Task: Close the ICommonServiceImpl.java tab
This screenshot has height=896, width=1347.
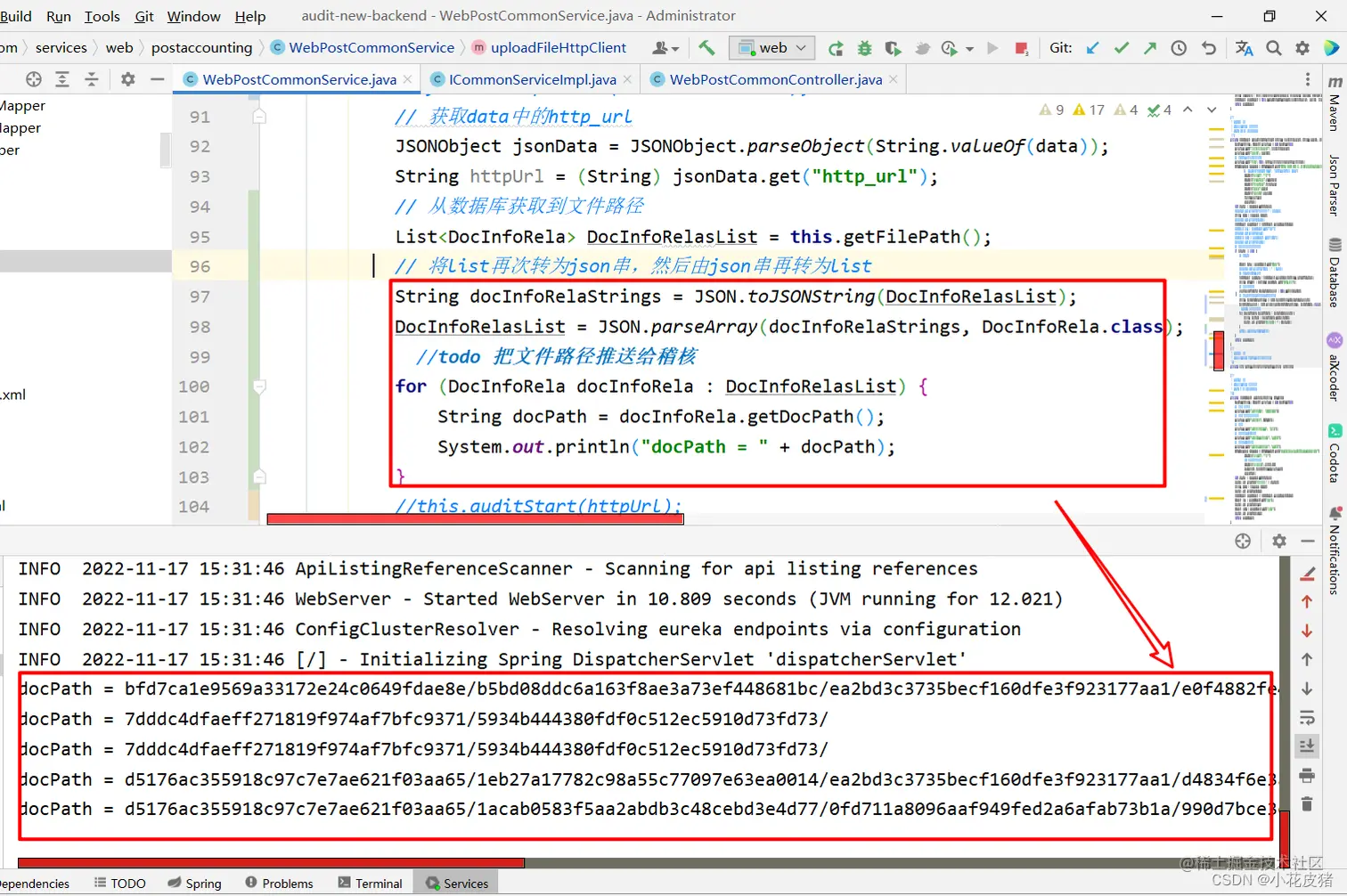Action: [x=627, y=79]
